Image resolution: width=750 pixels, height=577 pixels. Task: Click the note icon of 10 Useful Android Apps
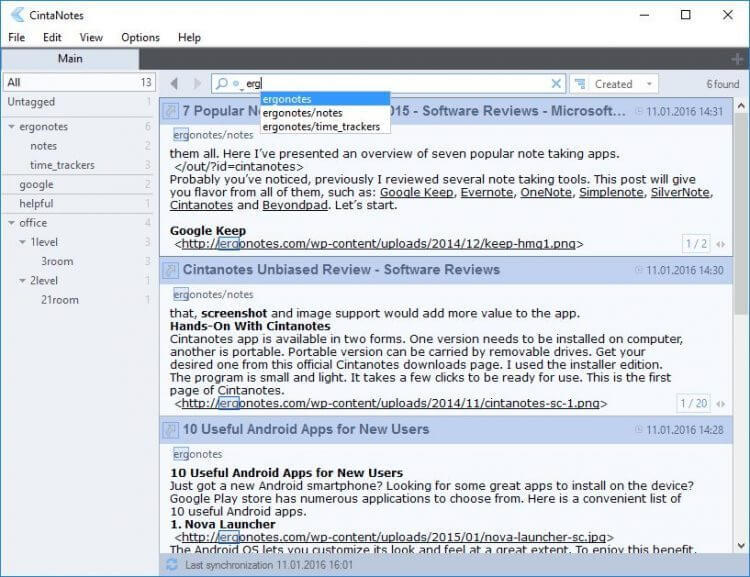(x=170, y=430)
